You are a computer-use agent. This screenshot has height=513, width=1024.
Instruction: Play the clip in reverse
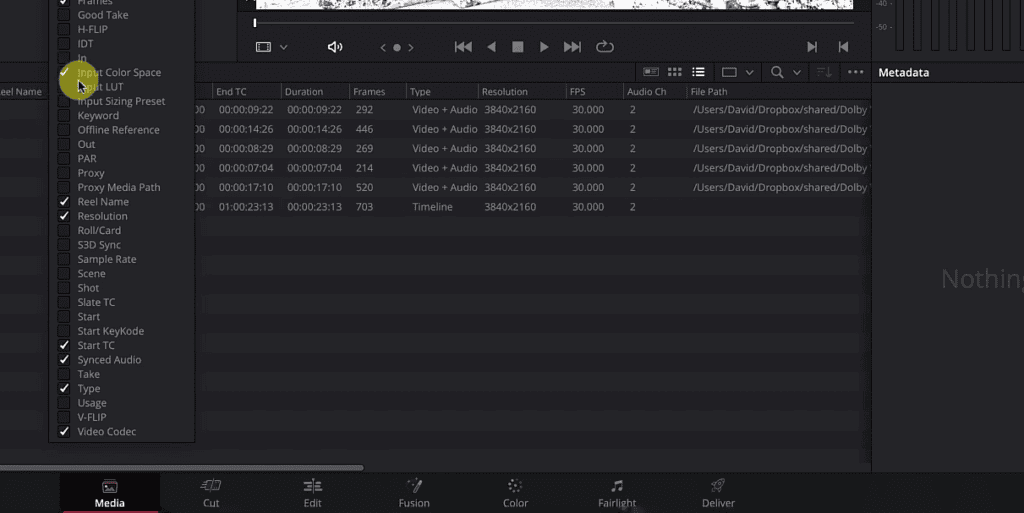491,47
